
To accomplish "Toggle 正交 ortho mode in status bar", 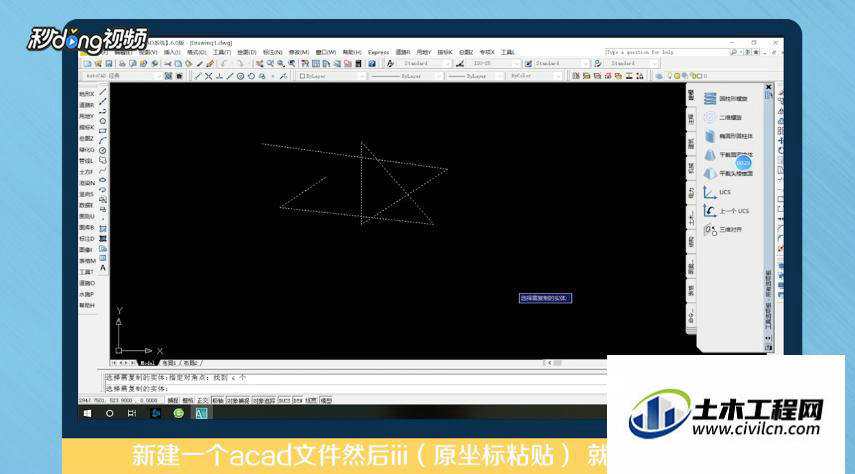I will click(202, 400).
